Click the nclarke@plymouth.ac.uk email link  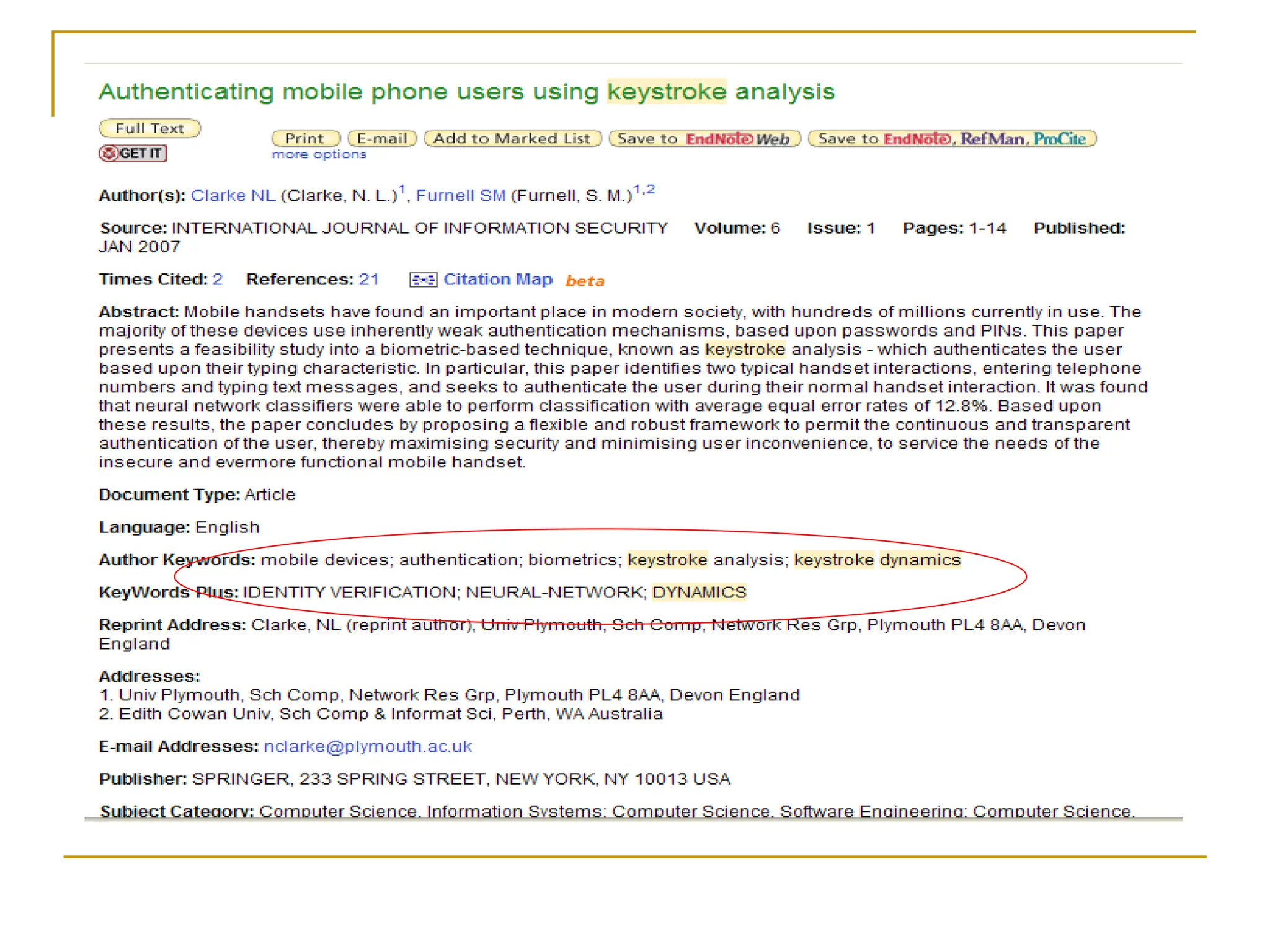tap(368, 746)
